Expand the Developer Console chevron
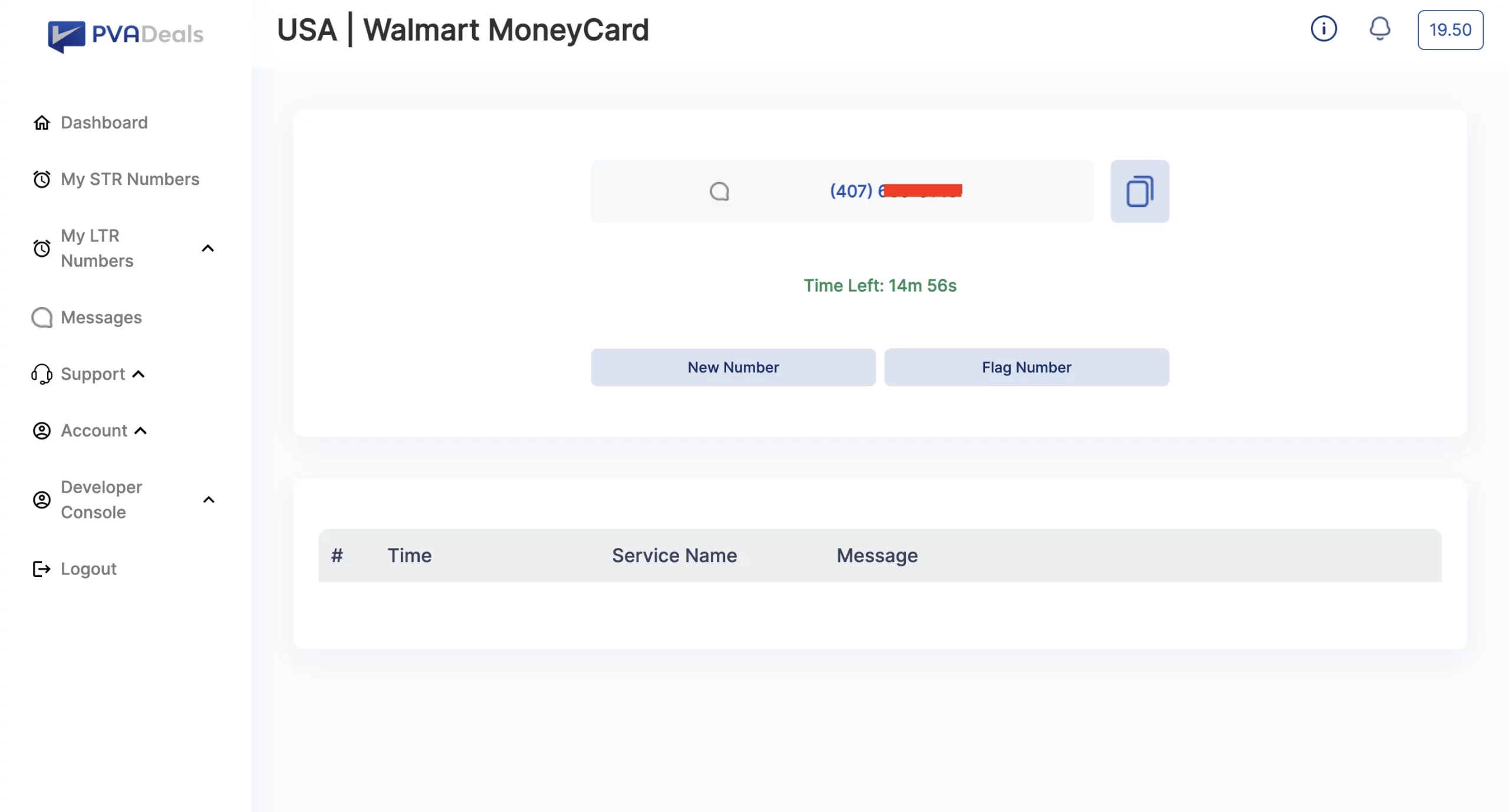Screen dimensions: 1509x812 (x=208, y=500)
